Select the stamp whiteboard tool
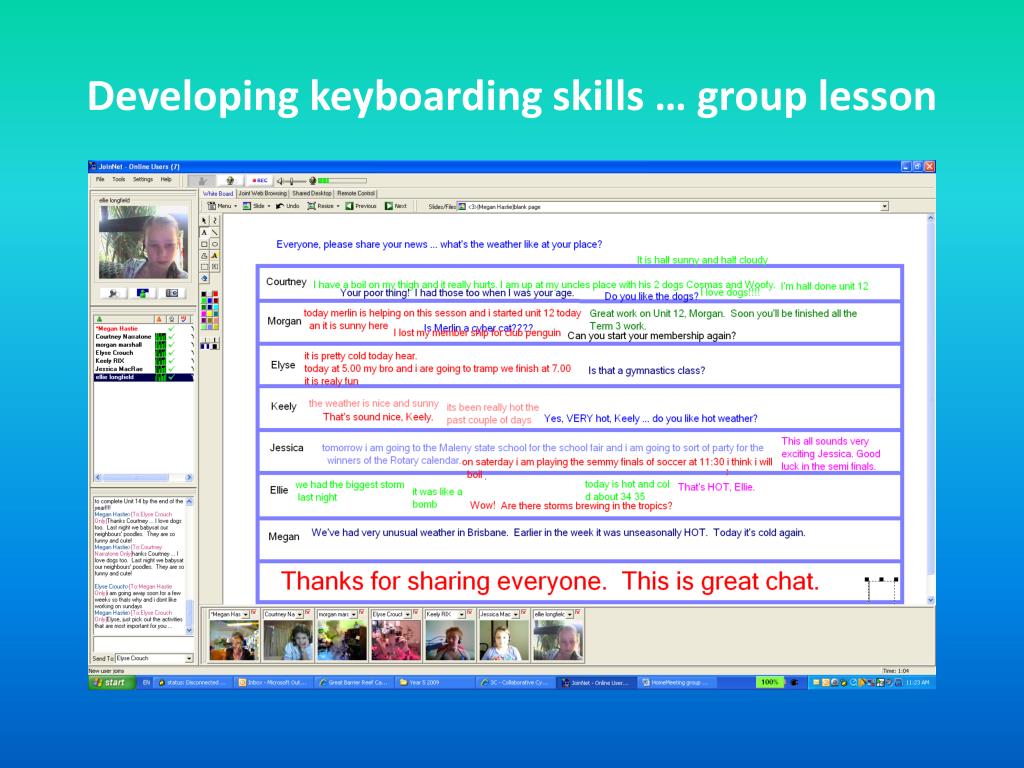Screen dimensions: 1024x768 (x=204, y=256)
